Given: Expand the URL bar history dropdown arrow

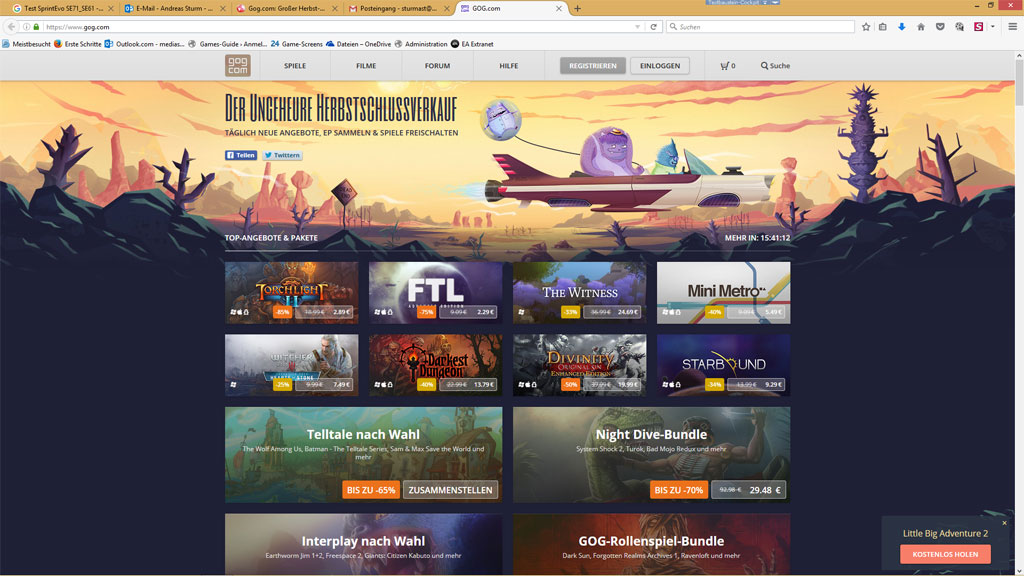Looking at the screenshot, I should pyautogui.click(x=638, y=27).
